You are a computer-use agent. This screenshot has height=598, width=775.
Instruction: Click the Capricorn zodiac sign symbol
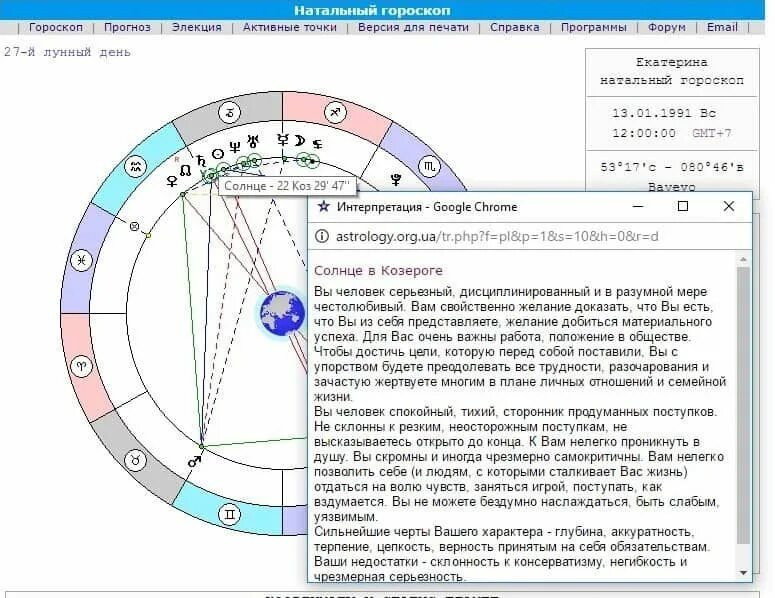[x=230, y=113]
